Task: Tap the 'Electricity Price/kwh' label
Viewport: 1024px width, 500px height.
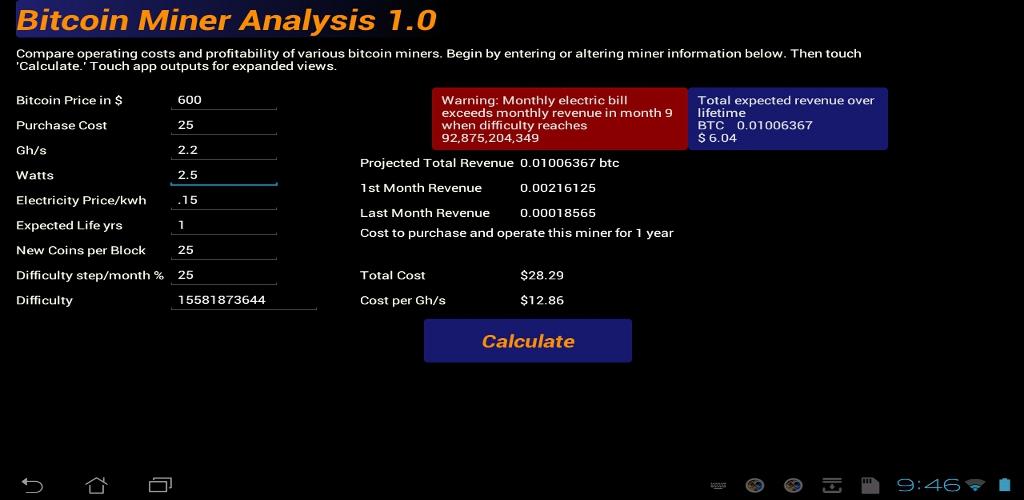Action: click(81, 201)
